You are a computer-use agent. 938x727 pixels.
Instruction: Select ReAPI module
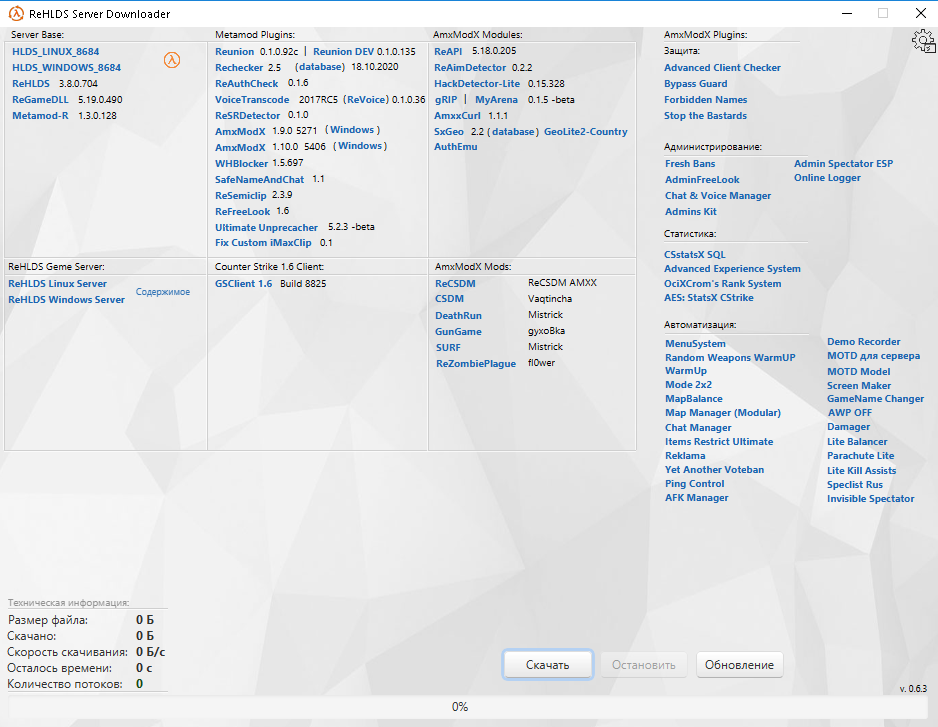[x=448, y=51]
